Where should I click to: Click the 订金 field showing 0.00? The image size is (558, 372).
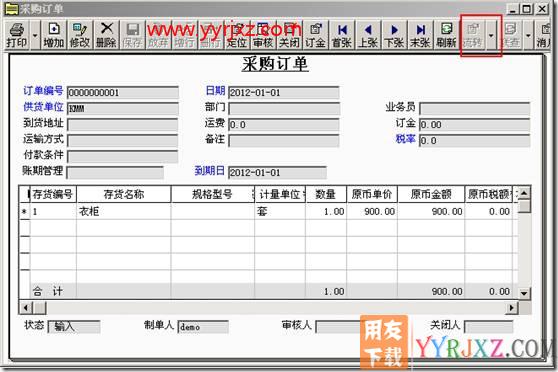pyautogui.click(x=474, y=125)
